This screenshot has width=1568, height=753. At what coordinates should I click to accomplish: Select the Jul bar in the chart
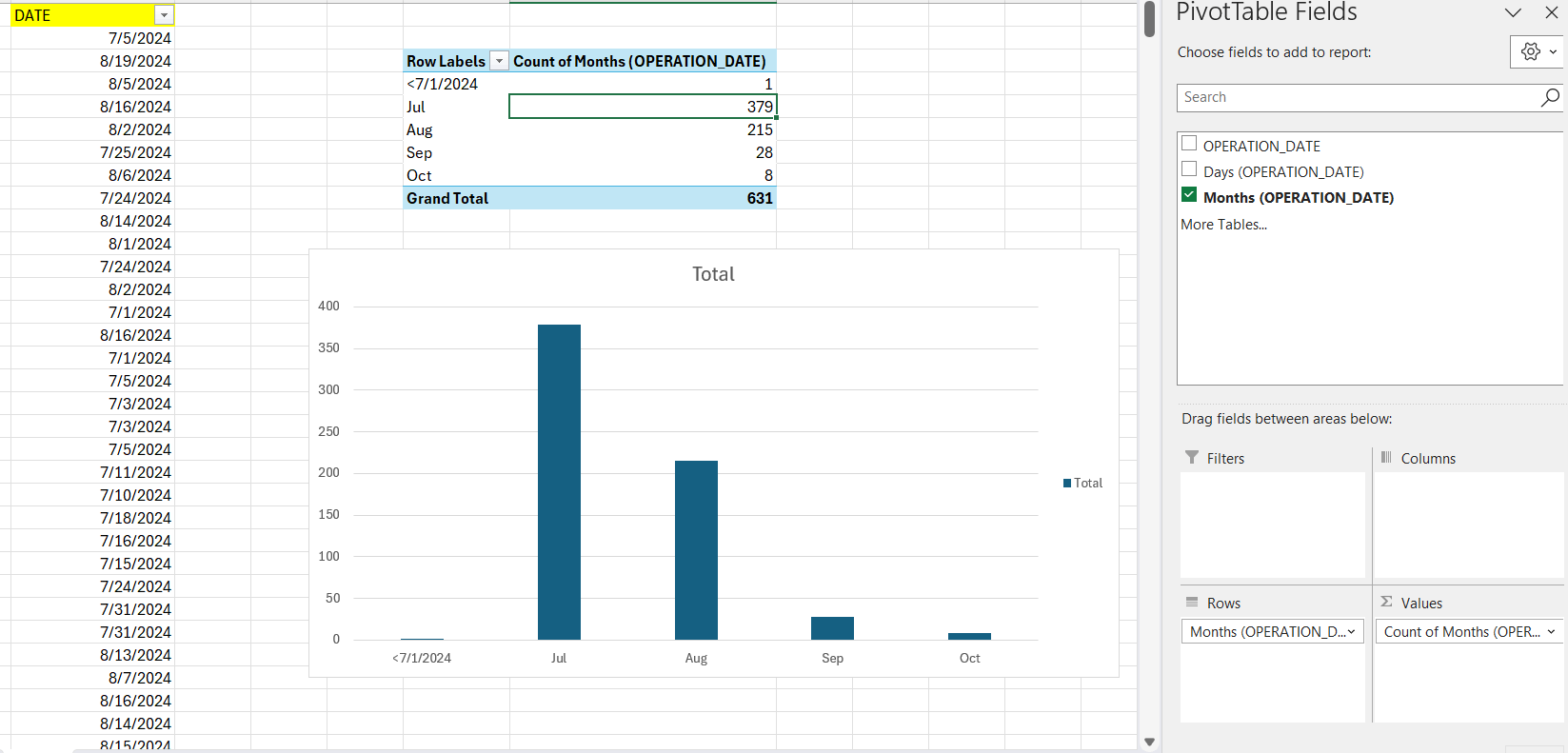coord(559,482)
